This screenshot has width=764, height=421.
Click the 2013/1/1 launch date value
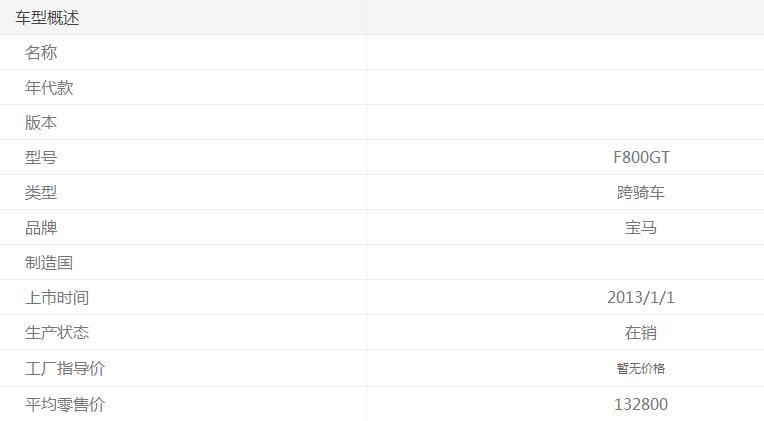click(641, 298)
